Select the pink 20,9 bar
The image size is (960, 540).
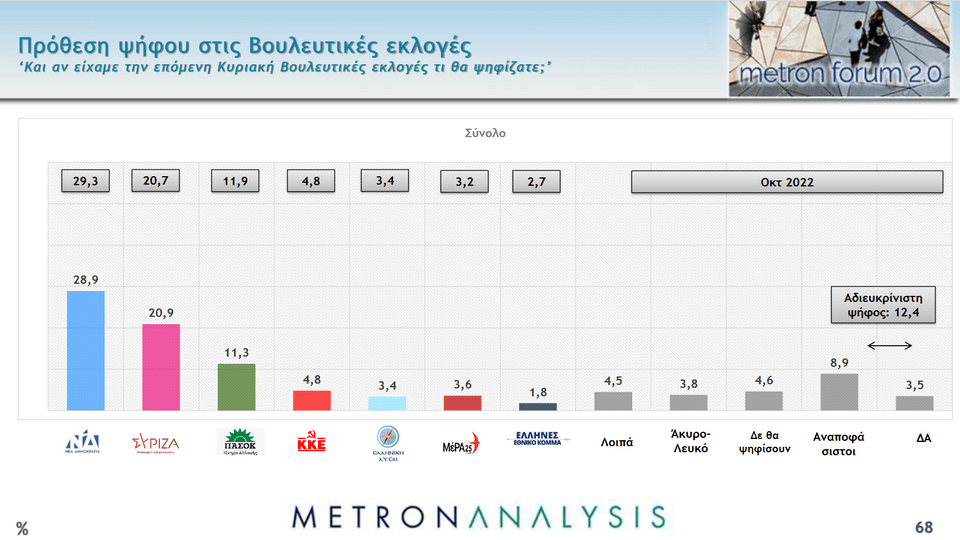coord(161,367)
